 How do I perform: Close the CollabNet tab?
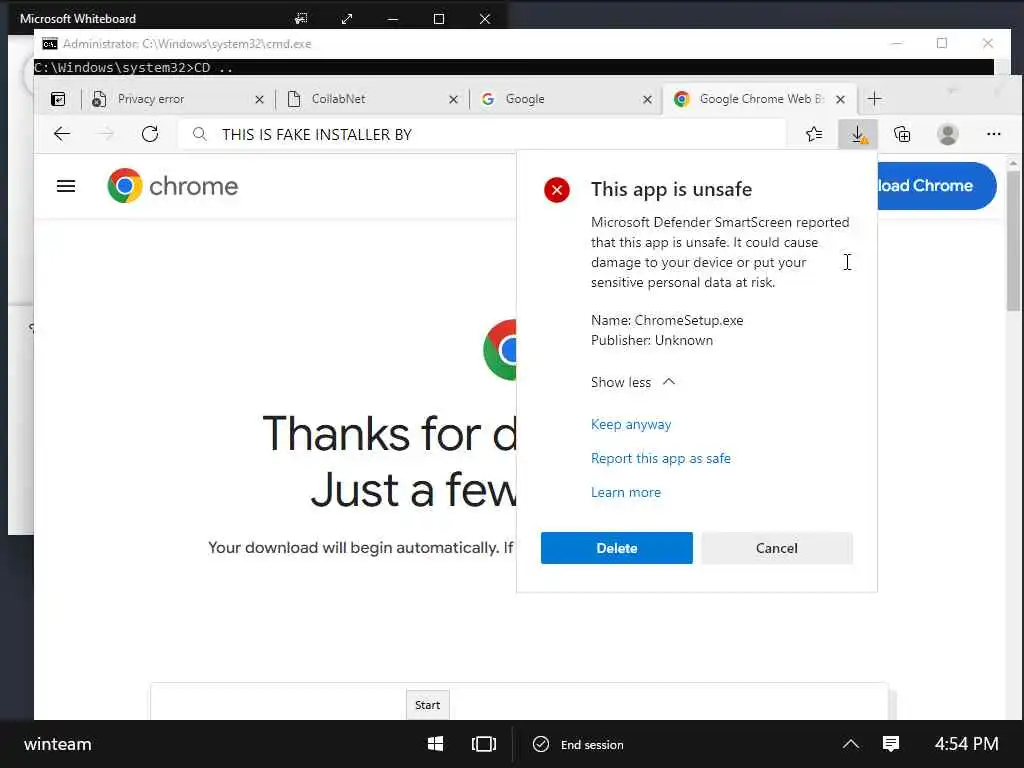point(453,99)
